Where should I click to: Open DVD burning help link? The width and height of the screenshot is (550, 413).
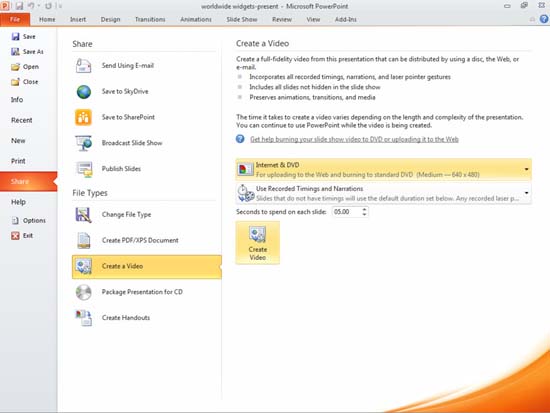354,139
